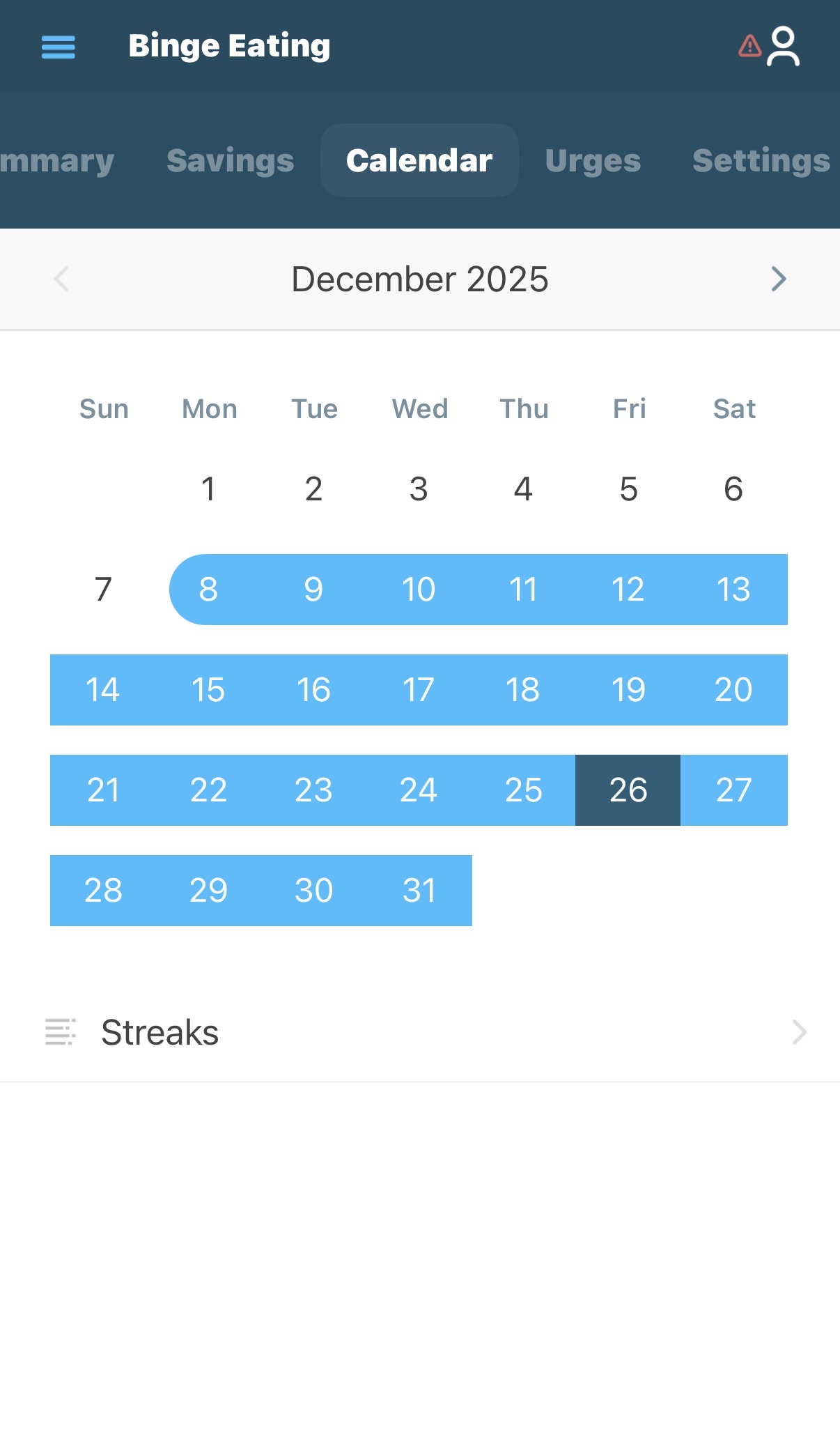Tap unhighlighted day 7

103,590
